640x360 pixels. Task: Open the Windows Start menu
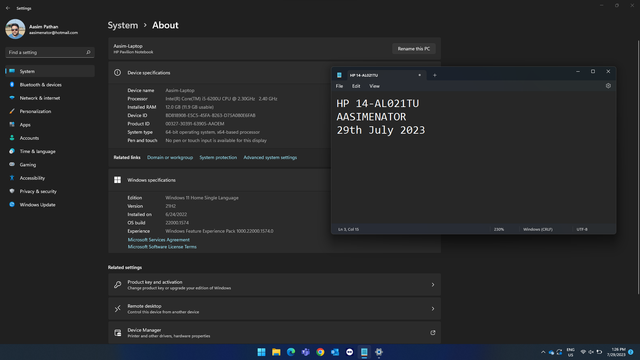pos(261,352)
